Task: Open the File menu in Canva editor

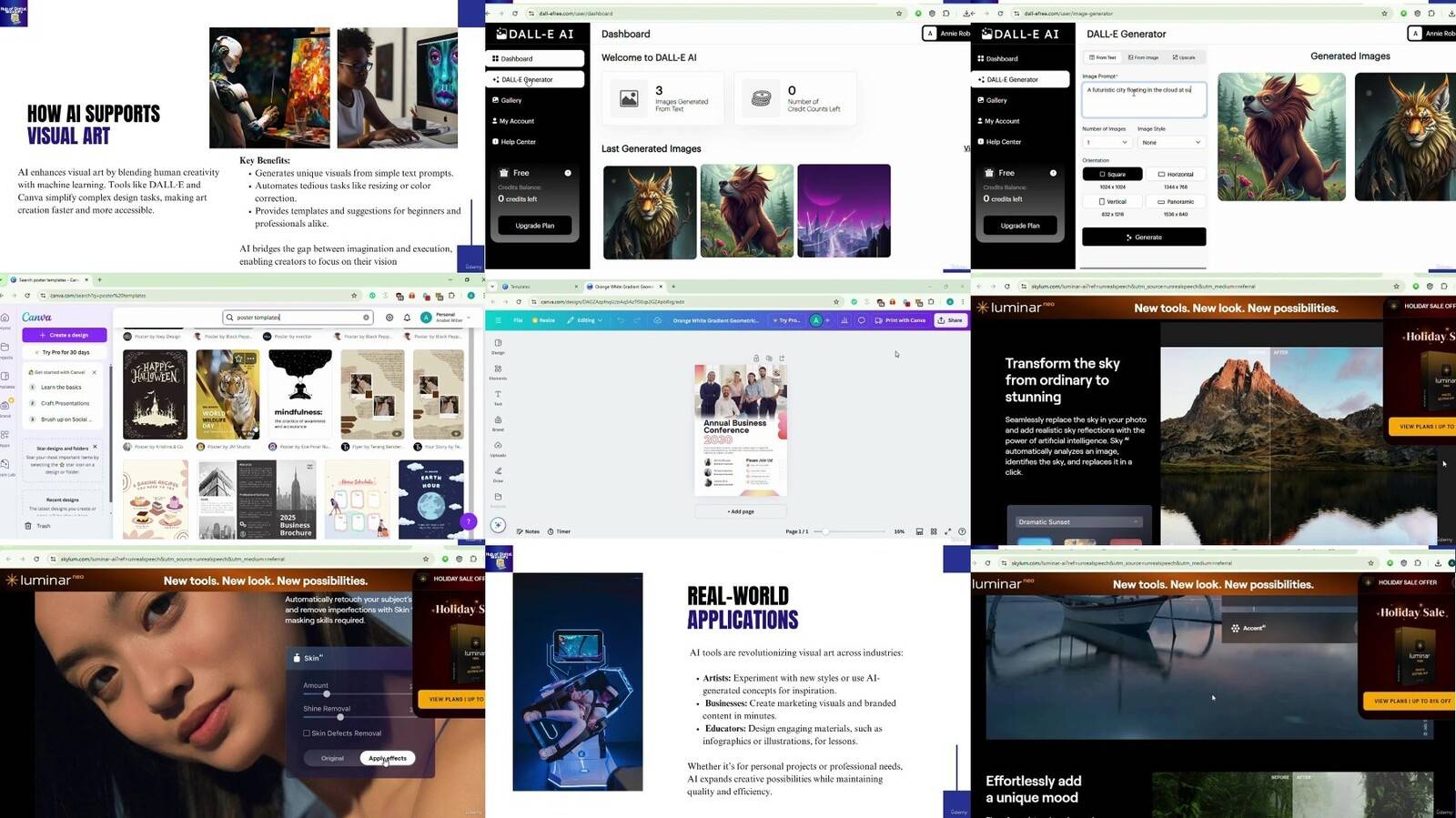Action: coord(518,320)
